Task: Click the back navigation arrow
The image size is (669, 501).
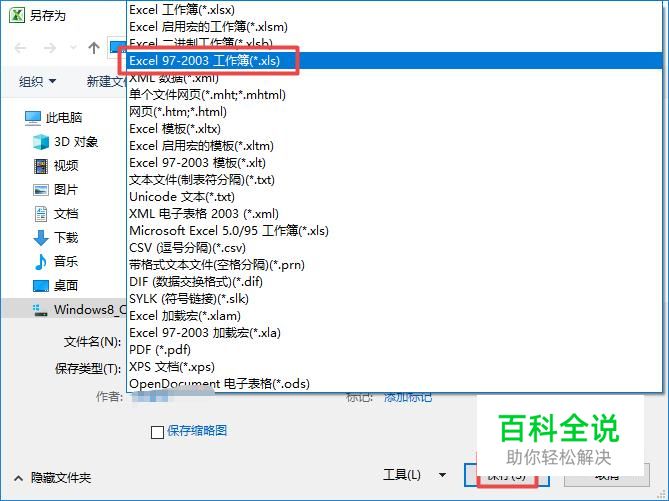Action: [20, 48]
